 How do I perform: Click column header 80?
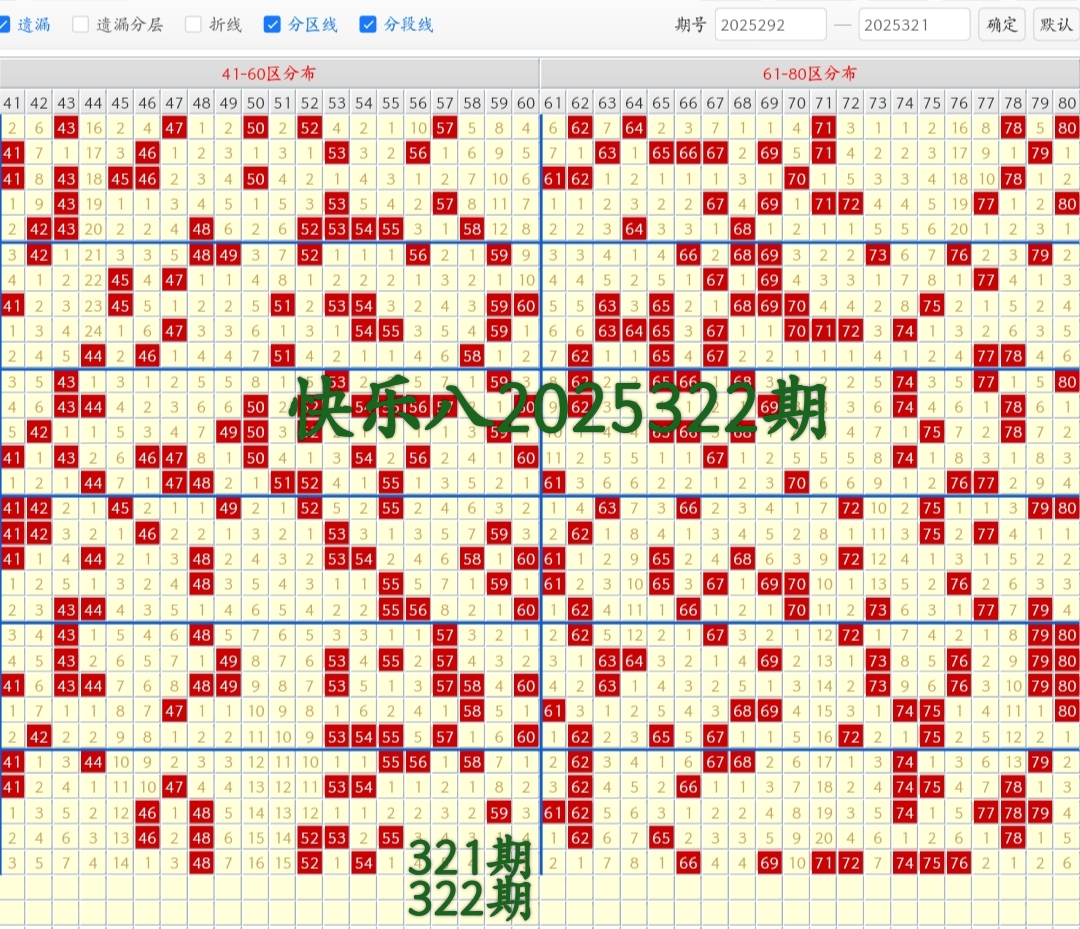tap(1067, 103)
